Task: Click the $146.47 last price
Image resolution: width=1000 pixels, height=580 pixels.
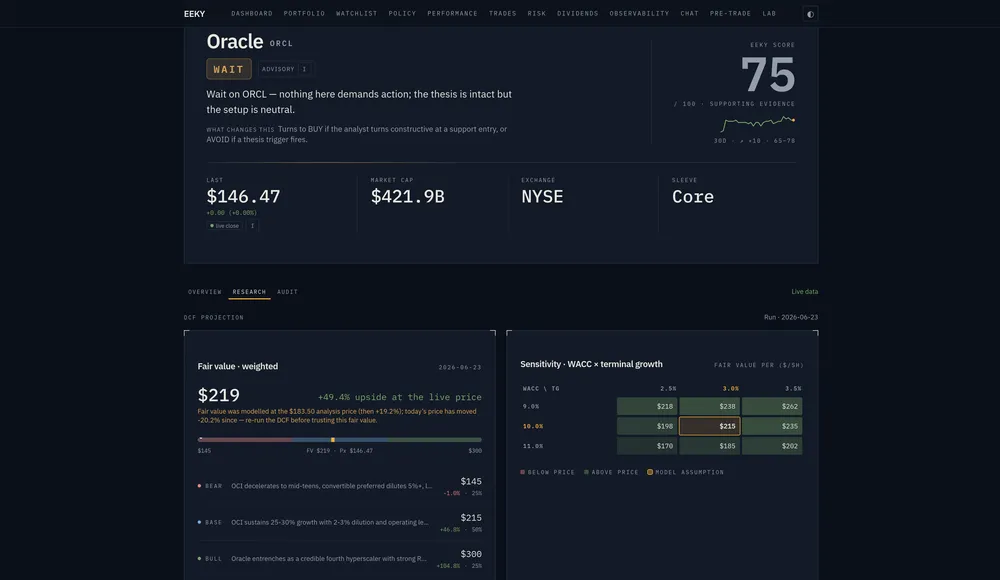Action: [243, 197]
